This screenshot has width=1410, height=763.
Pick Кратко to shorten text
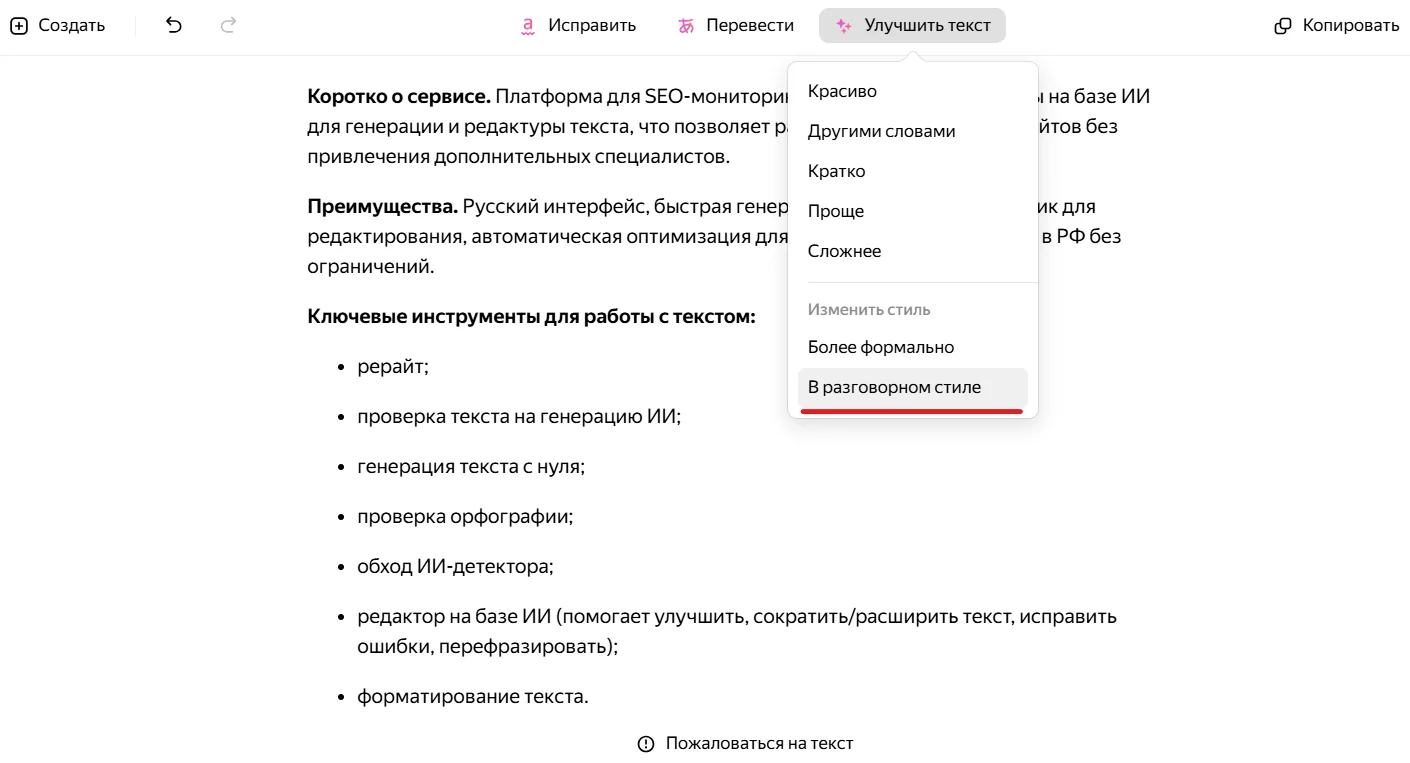(x=836, y=171)
